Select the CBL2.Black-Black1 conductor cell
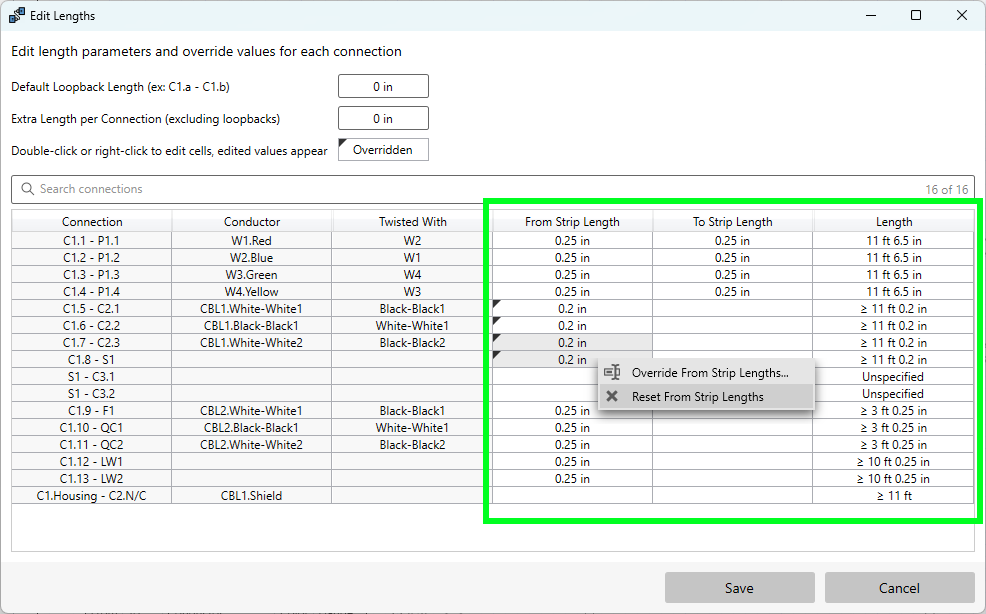 coord(252,427)
